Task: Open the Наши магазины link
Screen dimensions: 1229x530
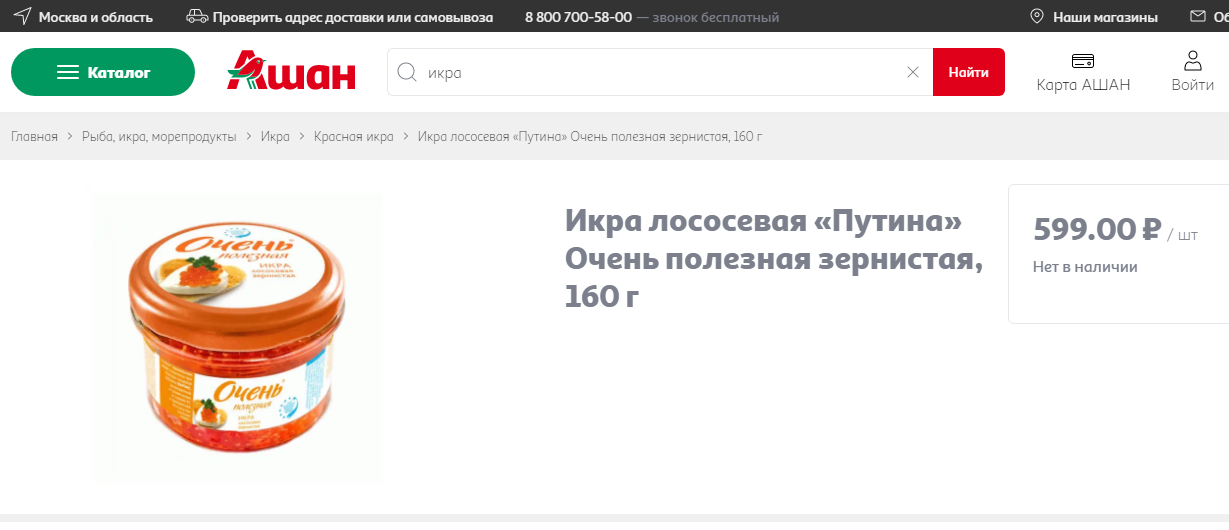Action: (1105, 17)
